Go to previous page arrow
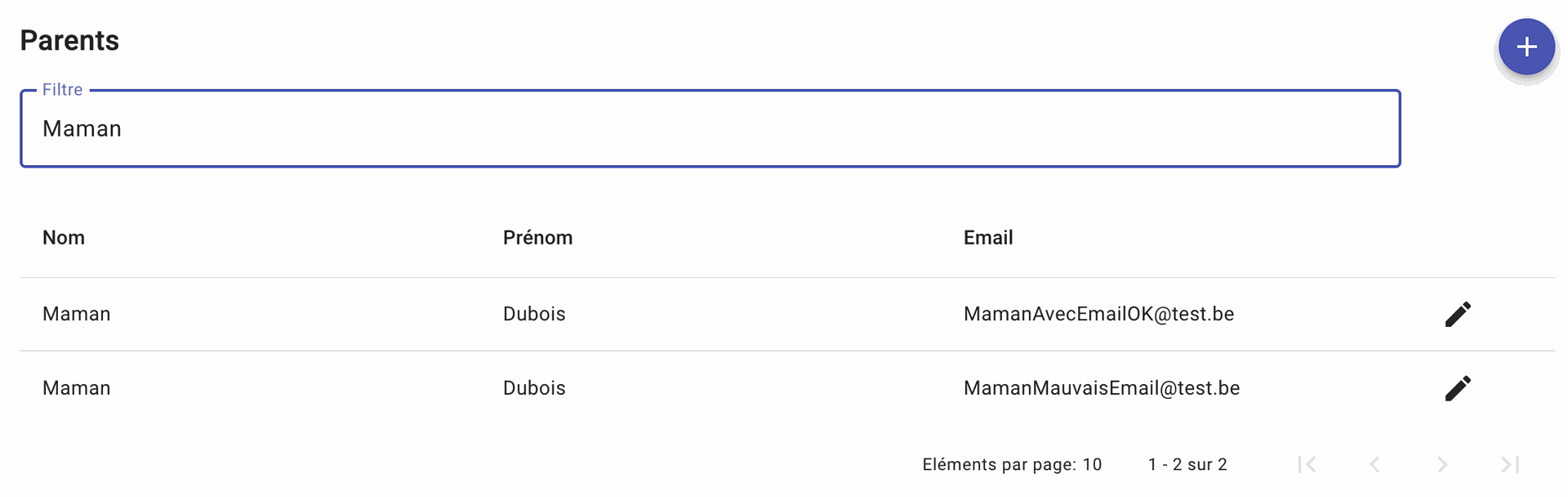 [1374, 464]
